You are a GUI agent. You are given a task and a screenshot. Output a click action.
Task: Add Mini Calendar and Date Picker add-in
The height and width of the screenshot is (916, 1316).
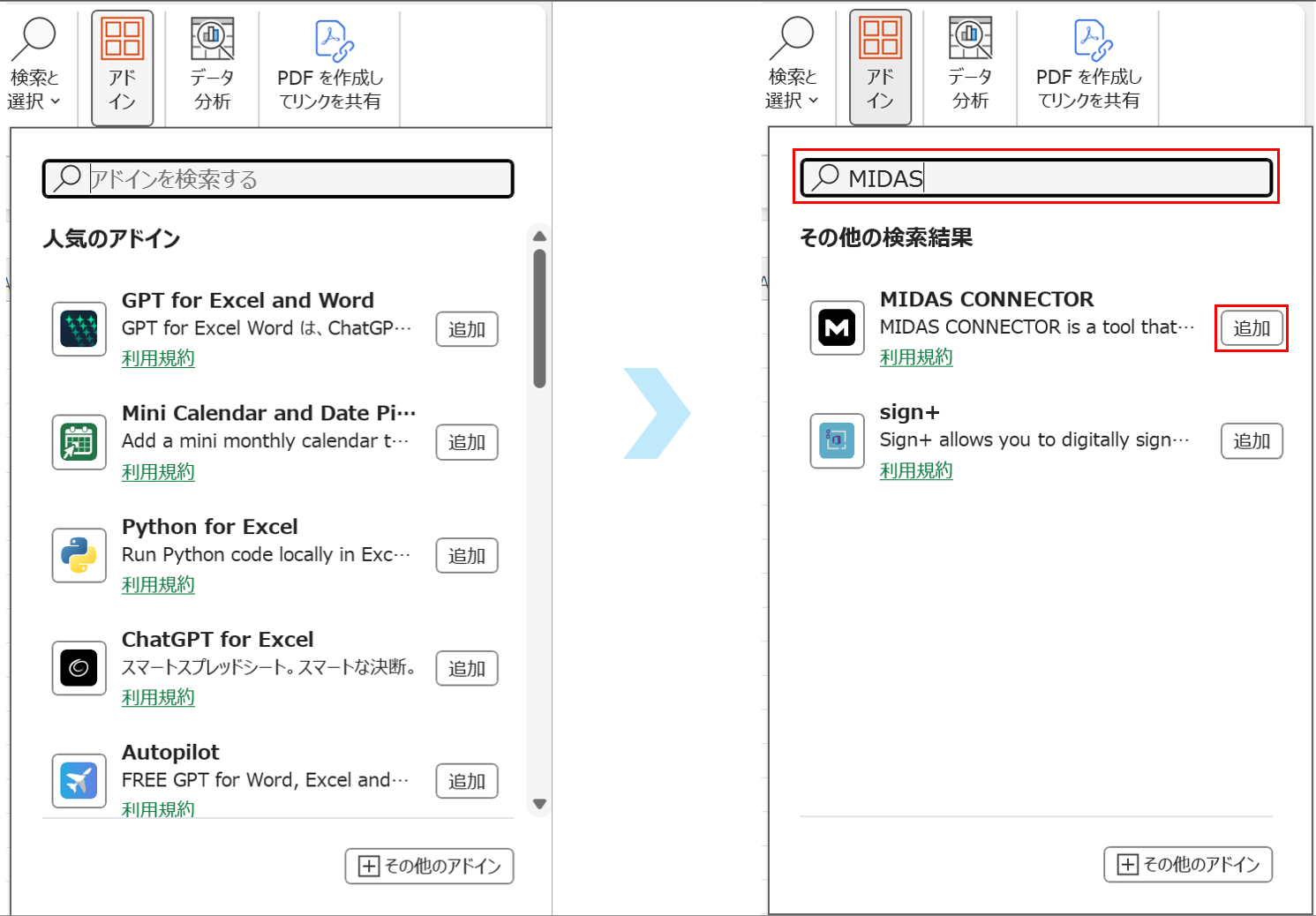467,442
